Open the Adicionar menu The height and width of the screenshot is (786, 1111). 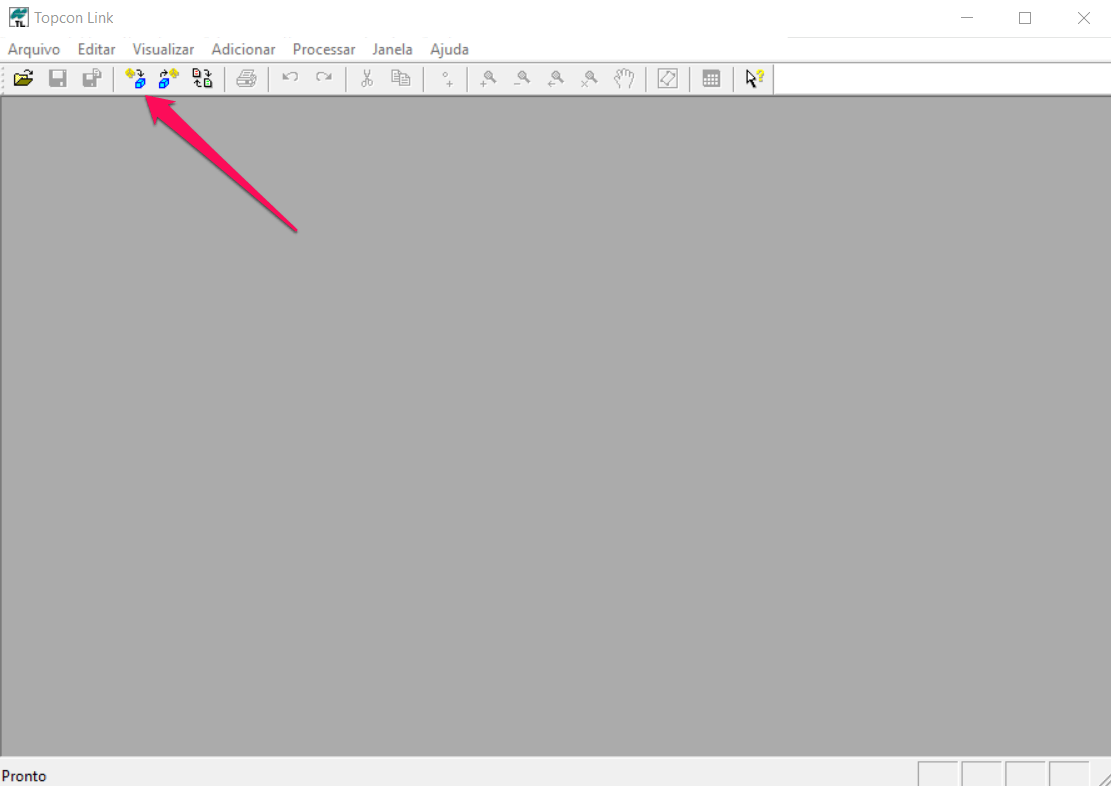(244, 50)
